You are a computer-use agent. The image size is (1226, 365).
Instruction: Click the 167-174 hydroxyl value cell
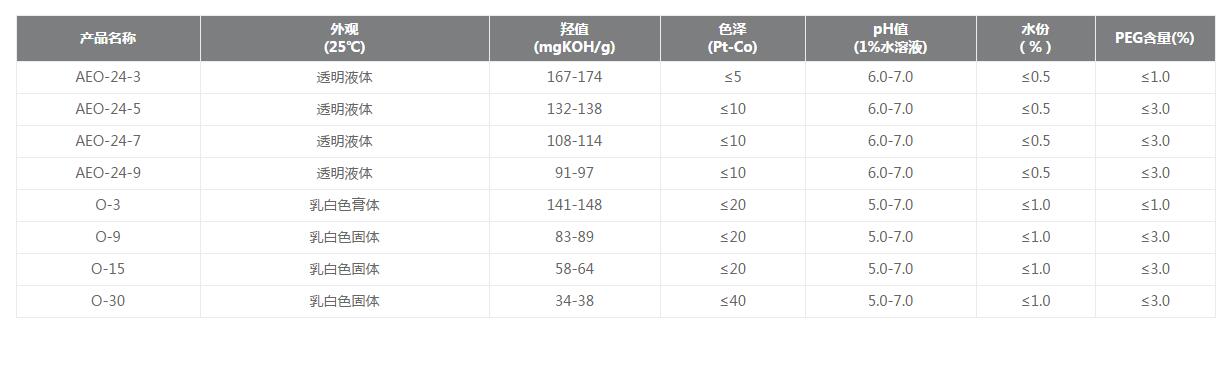pyautogui.click(x=575, y=77)
